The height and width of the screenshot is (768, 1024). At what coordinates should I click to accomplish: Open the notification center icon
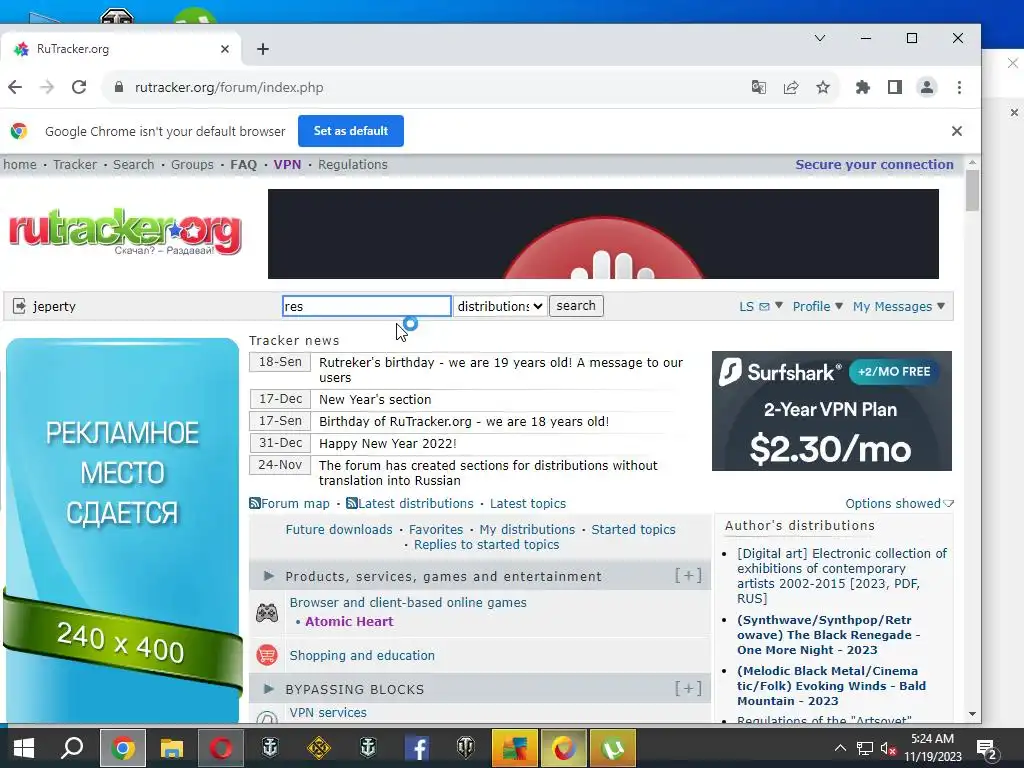986,748
